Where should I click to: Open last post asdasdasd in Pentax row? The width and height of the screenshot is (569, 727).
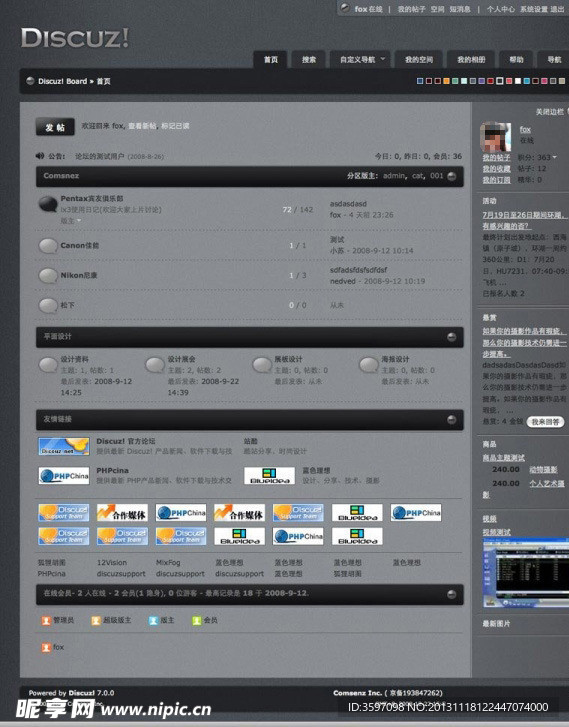(348, 204)
